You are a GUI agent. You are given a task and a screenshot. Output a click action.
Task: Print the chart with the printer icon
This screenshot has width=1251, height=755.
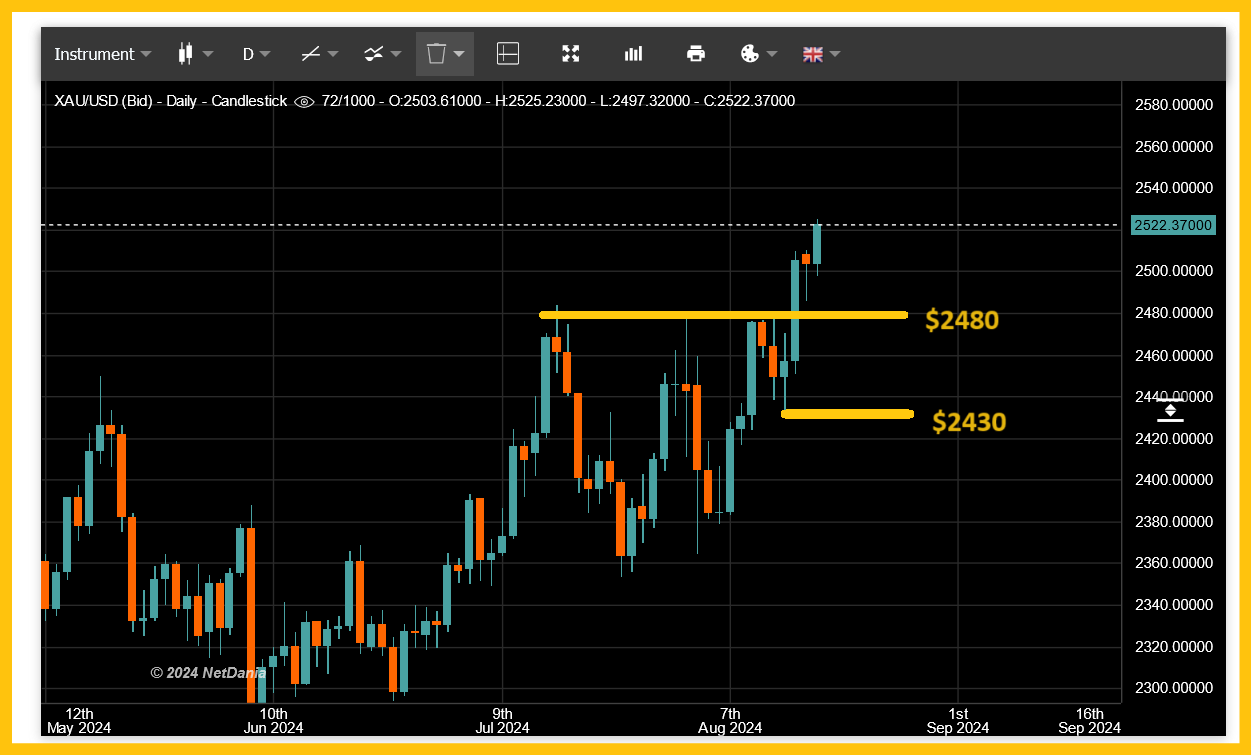(x=696, y=54)
